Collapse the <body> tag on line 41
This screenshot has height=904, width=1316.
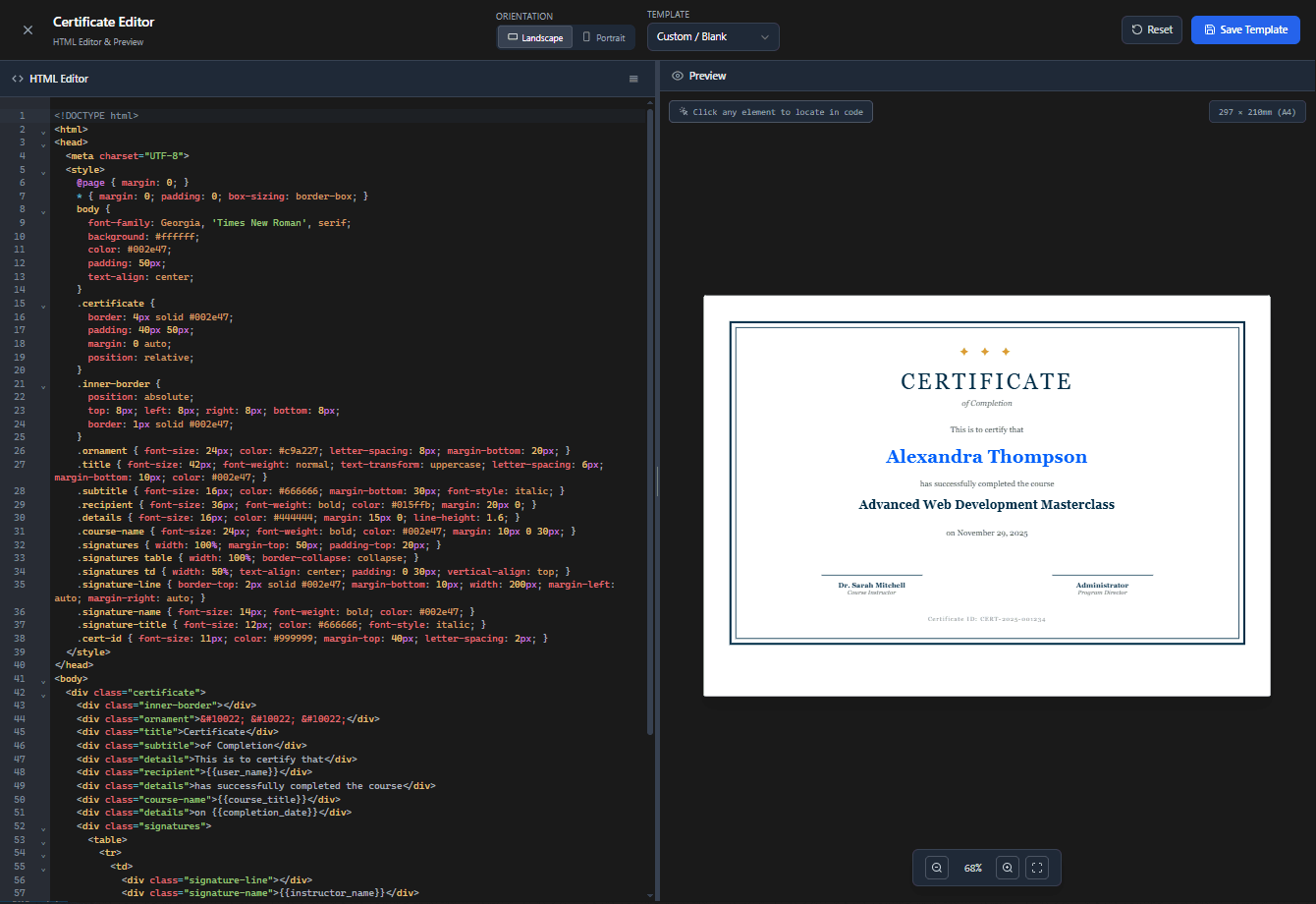click(43, 681)
